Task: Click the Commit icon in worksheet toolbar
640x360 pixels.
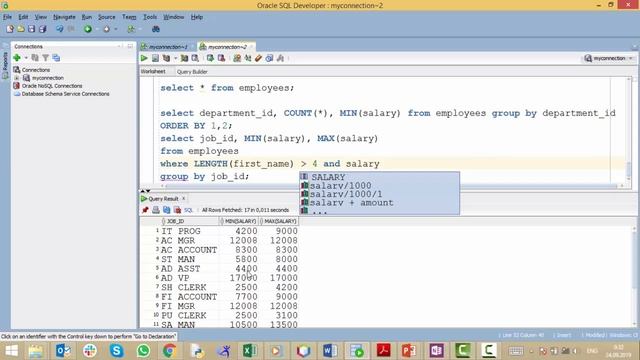Action: click(210, 58)
